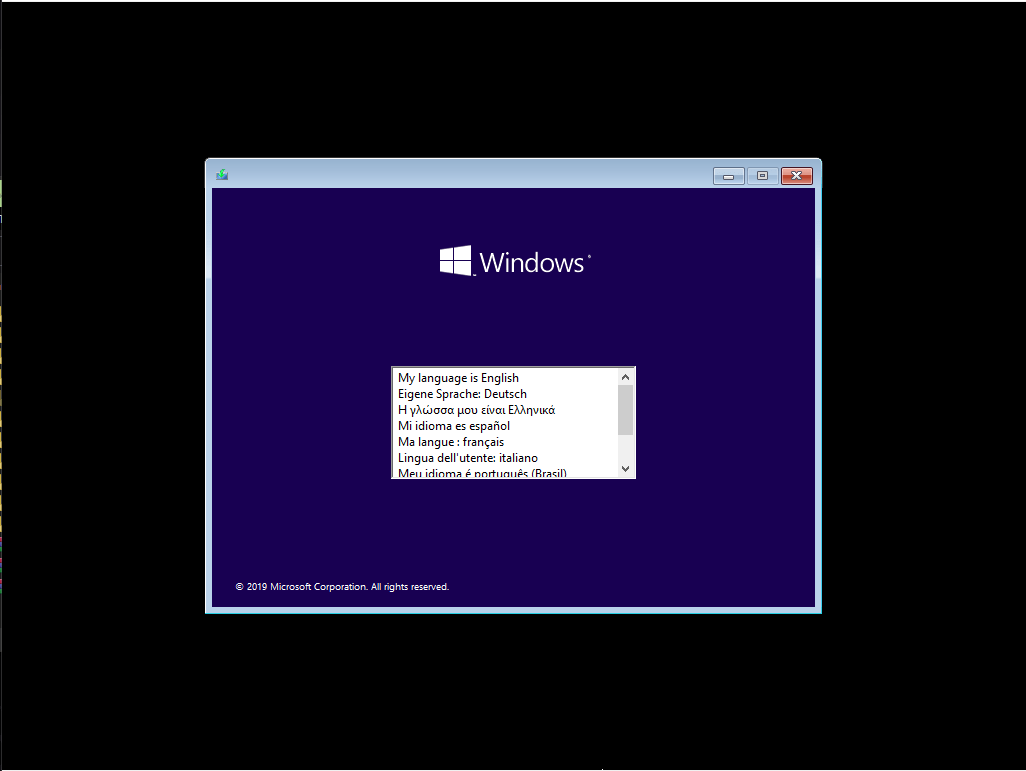Open the setup window title bar icon
This screenshot has height=771, width=1026.
pyautogui.click(x=222, y=175)
